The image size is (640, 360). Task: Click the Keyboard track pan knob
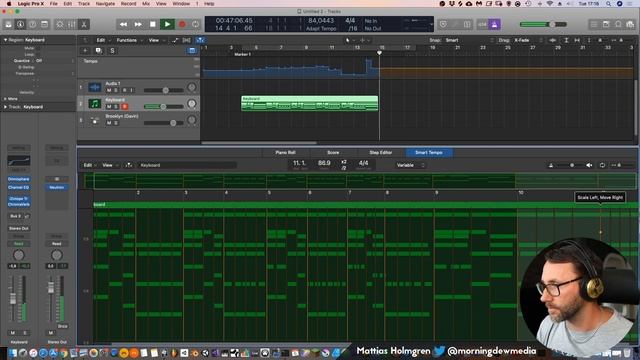191,104
